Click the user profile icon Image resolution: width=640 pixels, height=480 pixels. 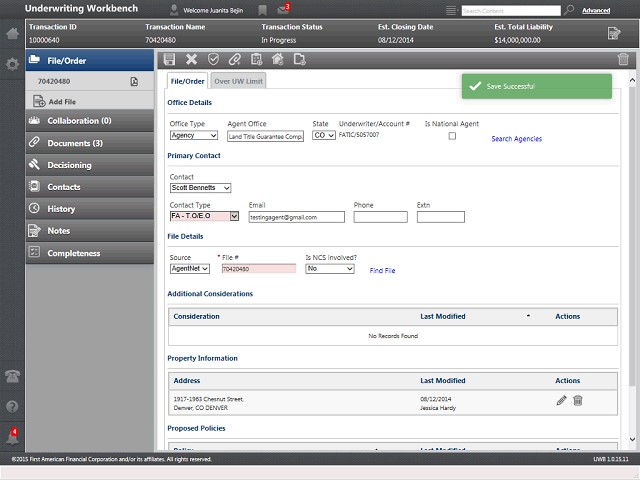(174, 10)
